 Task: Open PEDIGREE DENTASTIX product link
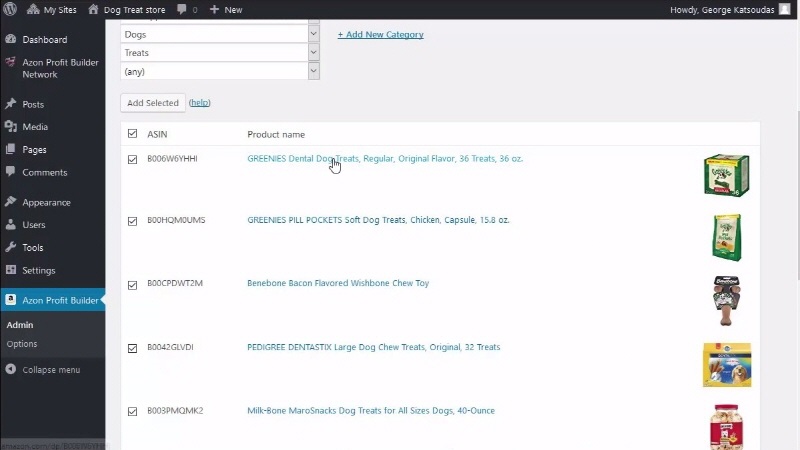(x=373, y=347)
